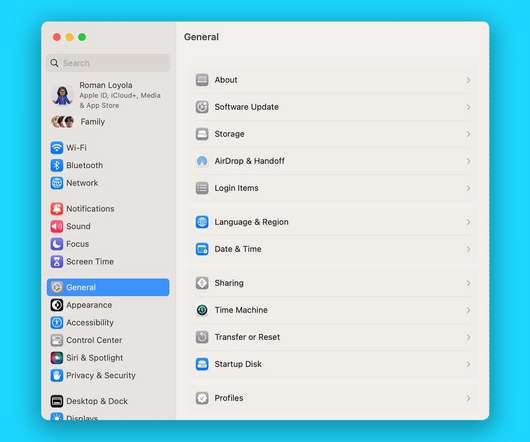Expand the Startup Disk row chevron

point(468,364)
